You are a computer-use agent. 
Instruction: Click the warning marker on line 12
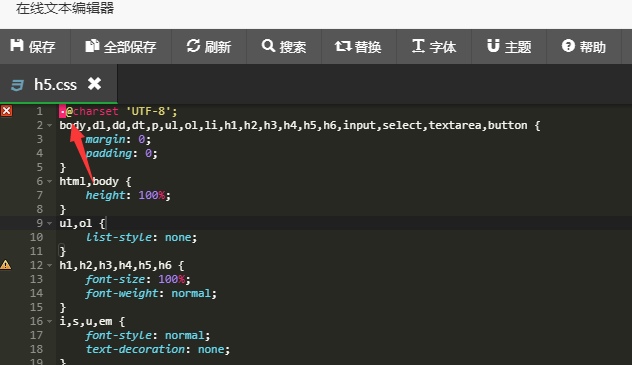tap(6, 265)
